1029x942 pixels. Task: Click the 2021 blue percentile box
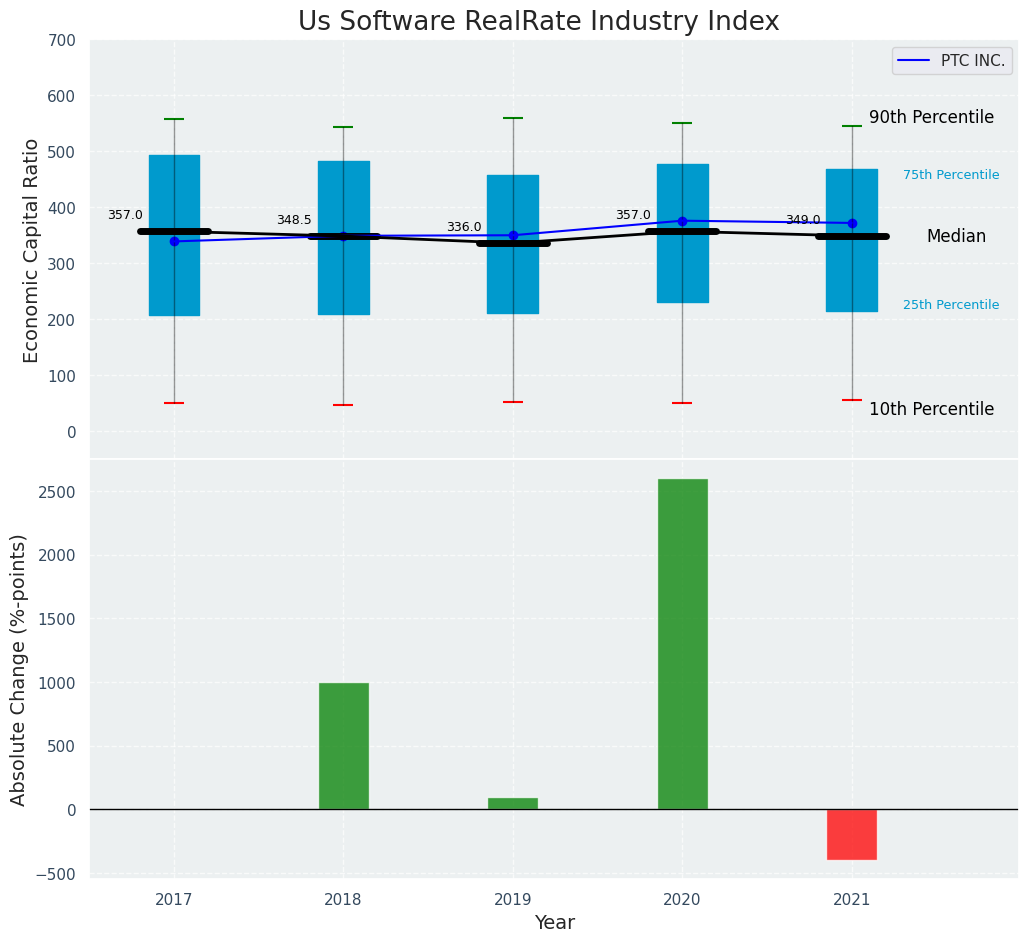pos(852,240)
